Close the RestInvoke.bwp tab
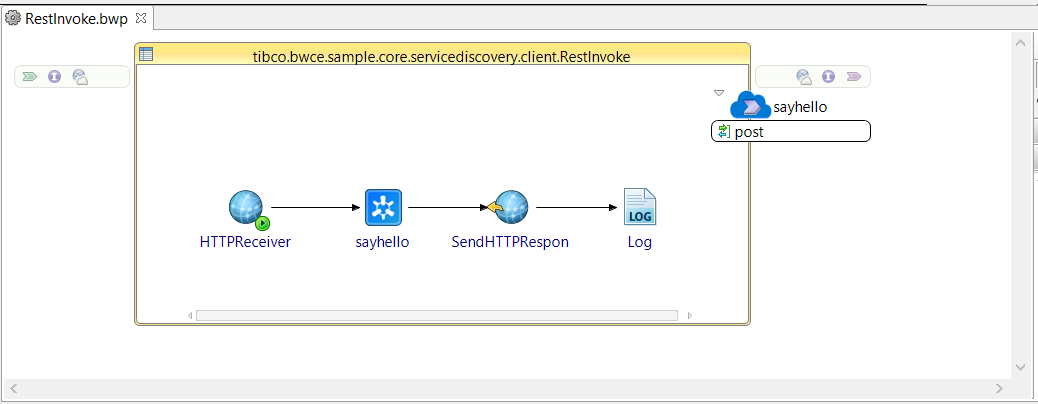 tap(140, 18)
